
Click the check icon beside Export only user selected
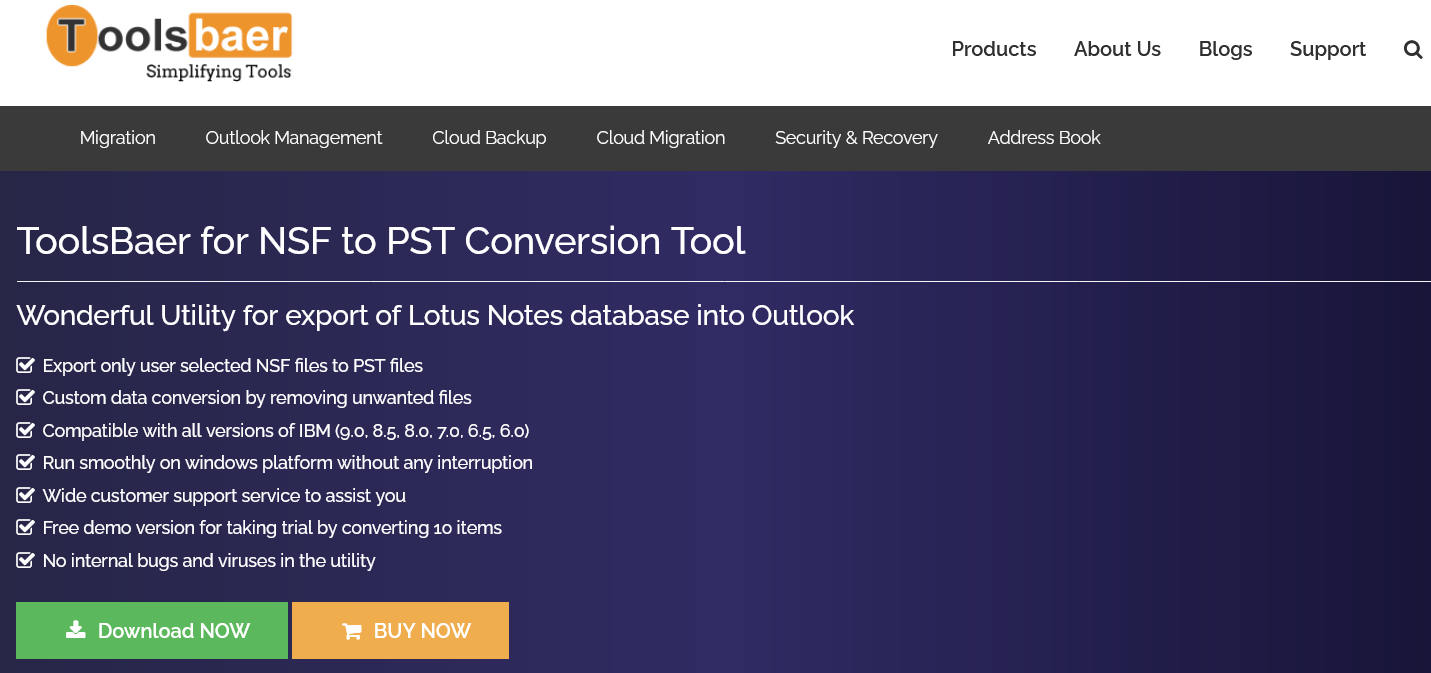pos(26,365)
